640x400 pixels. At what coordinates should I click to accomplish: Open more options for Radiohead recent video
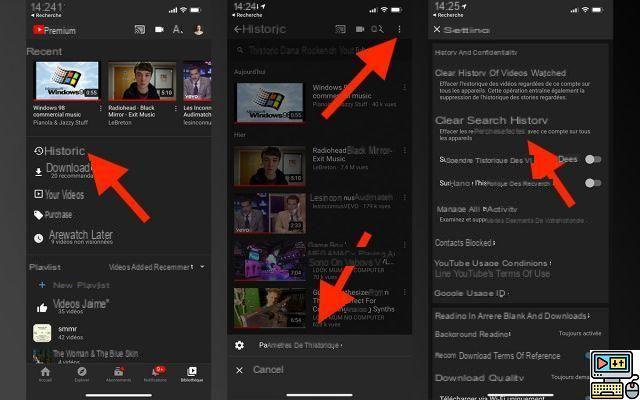pyautogui.click(x=176, y=108)
